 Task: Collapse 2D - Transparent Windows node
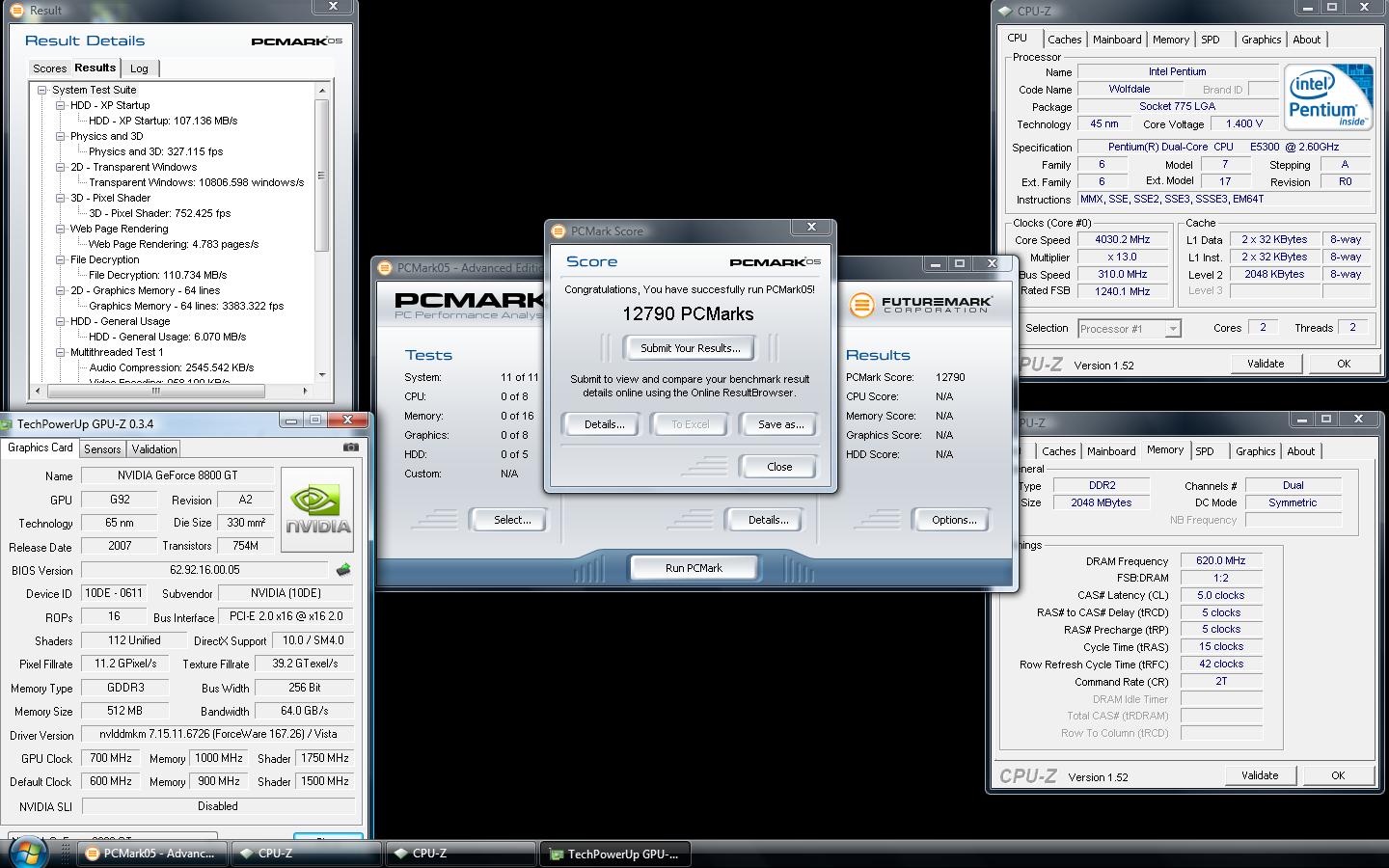point(60,167)
